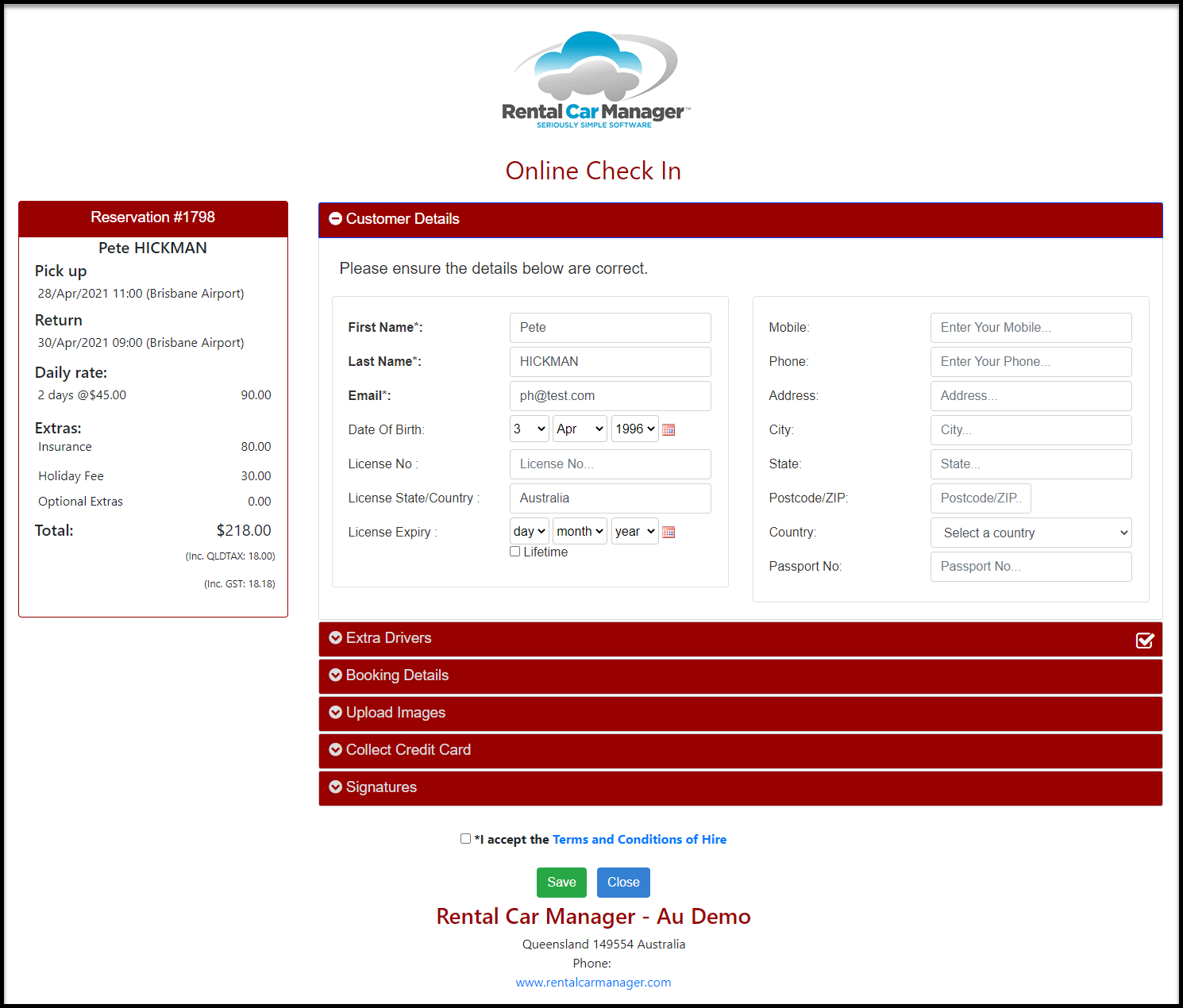Accept the Terms and Conditions checkbox
The width and height of the screenshot is (1183, 1008).
(465, 838)
